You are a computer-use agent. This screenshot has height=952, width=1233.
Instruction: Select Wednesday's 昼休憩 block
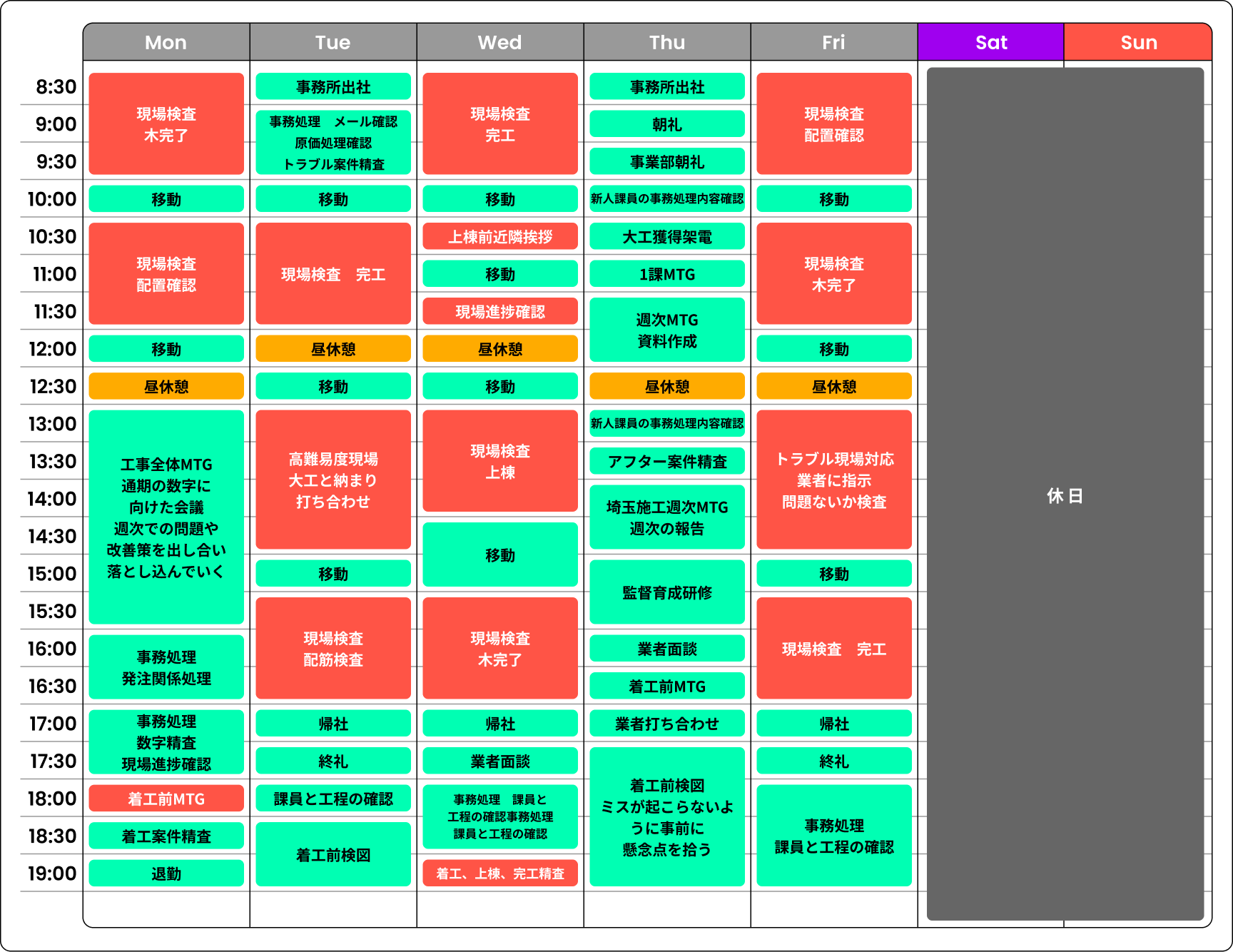point(500,348)
